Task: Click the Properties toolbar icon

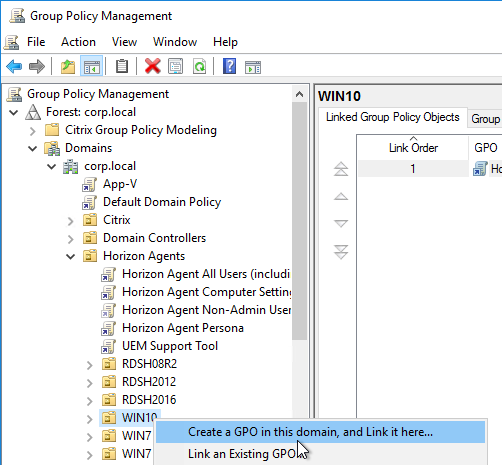Action: pyautogui.click(x=176, y=66)
